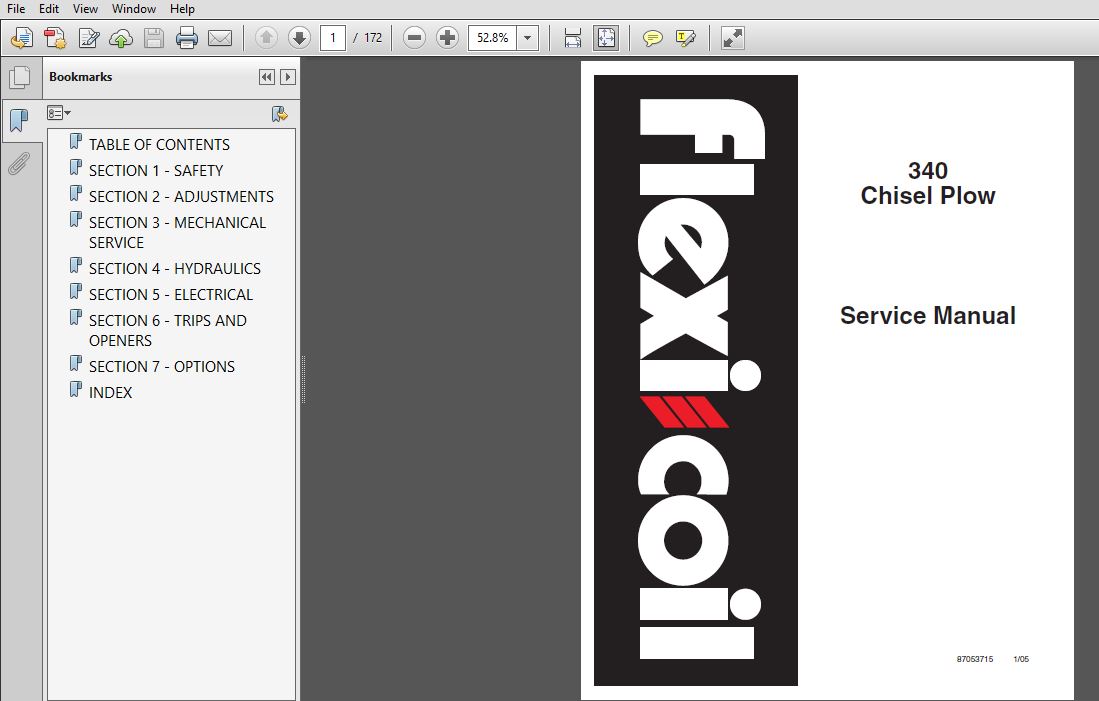Click the page number input field
1099x701 pixels.
tap(333, 38)
